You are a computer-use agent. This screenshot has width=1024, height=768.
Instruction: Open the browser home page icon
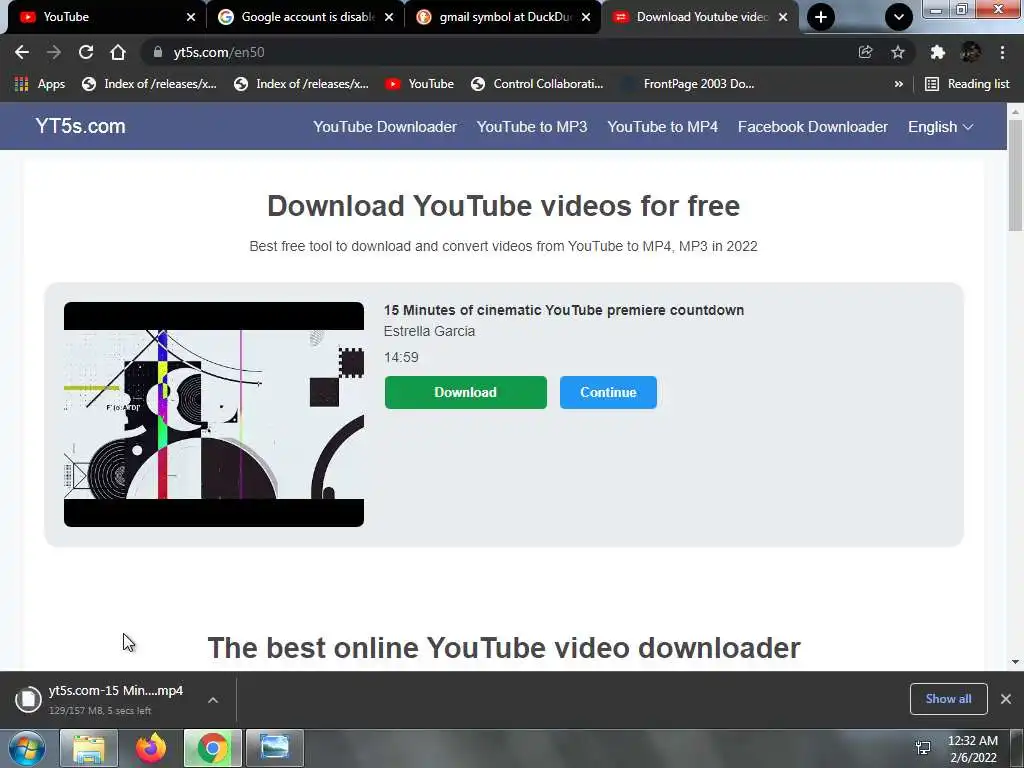pos(118,52)
